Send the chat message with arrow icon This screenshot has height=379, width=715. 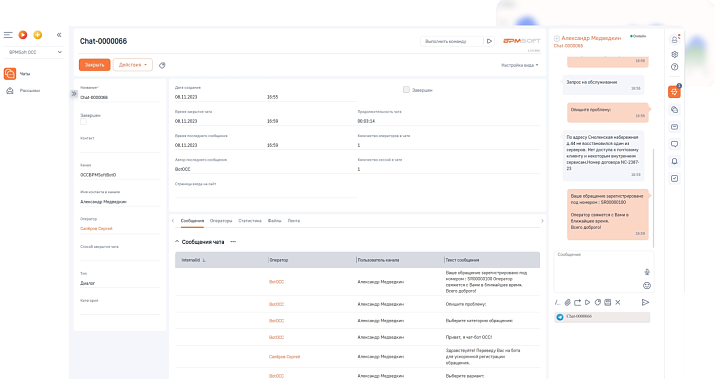pos(645,302)
